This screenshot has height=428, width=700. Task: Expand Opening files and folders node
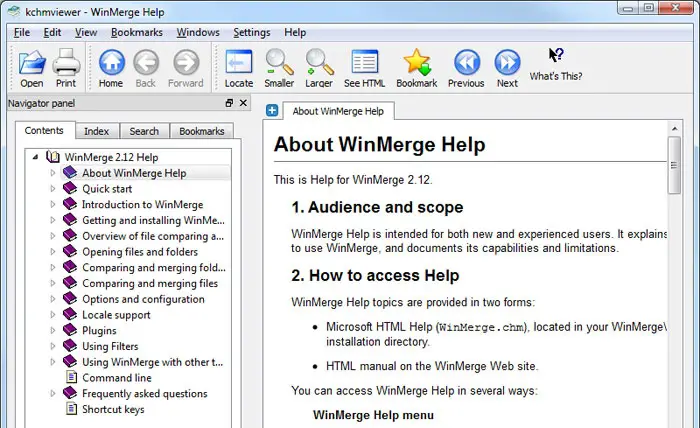coord(53,252)
